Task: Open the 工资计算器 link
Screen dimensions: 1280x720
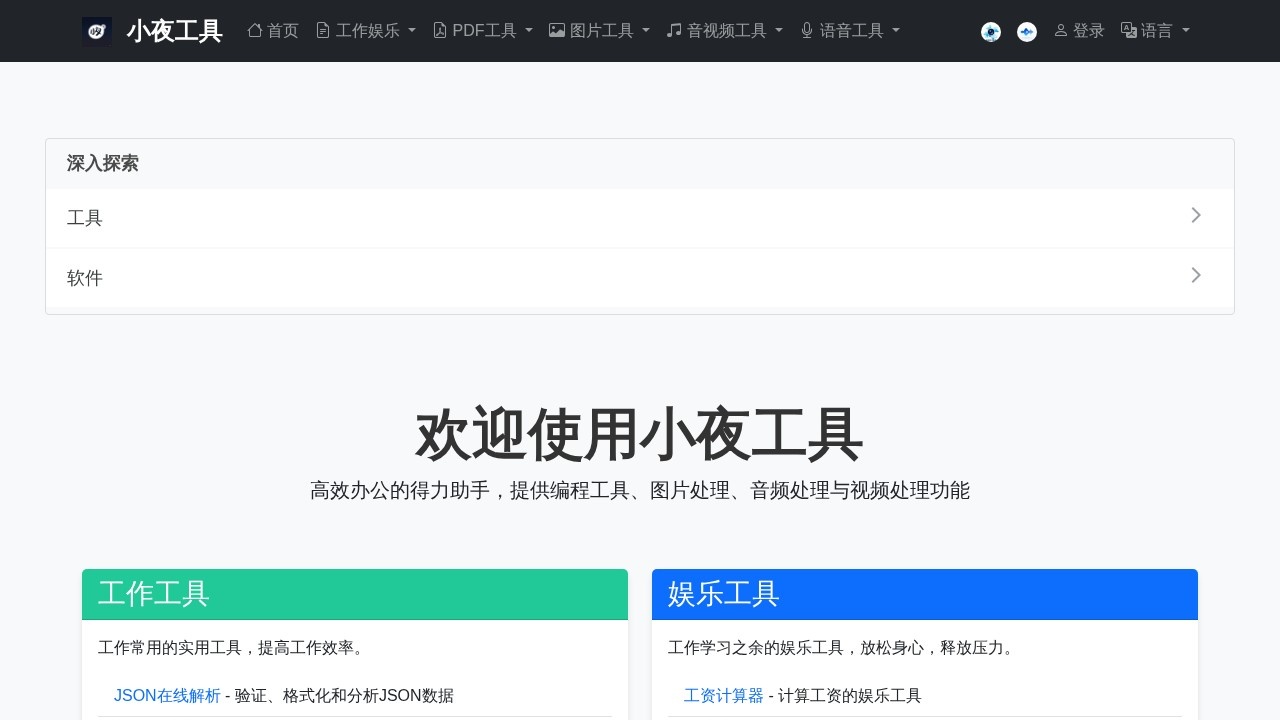Action: [723, 695]
